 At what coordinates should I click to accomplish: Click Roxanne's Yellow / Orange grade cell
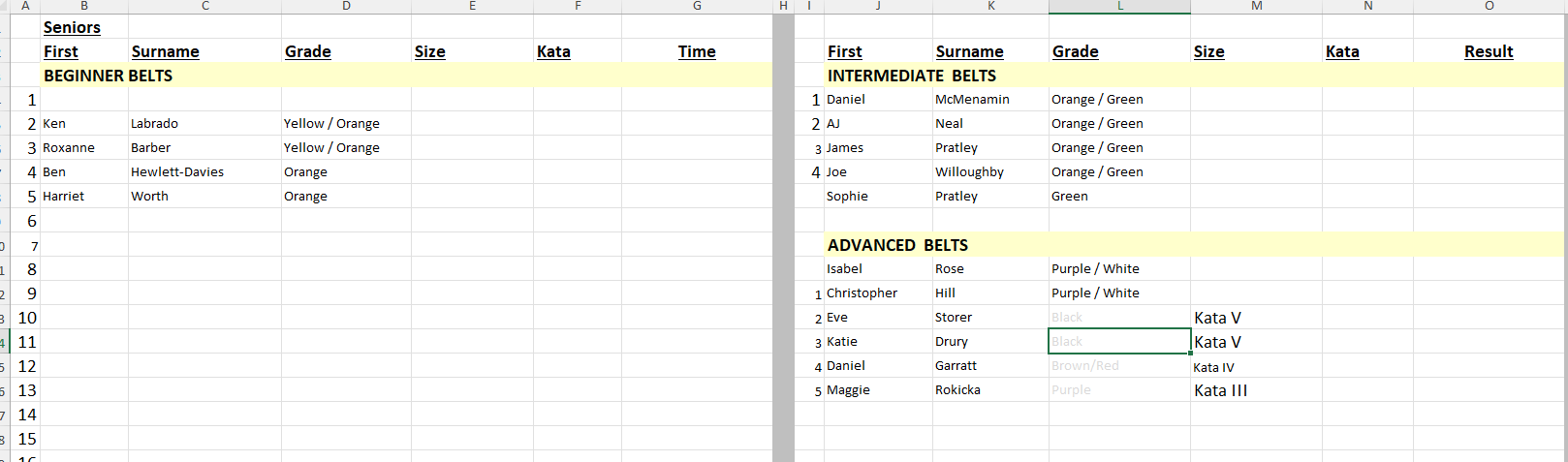pyautogui.click(x=346, y=148)
